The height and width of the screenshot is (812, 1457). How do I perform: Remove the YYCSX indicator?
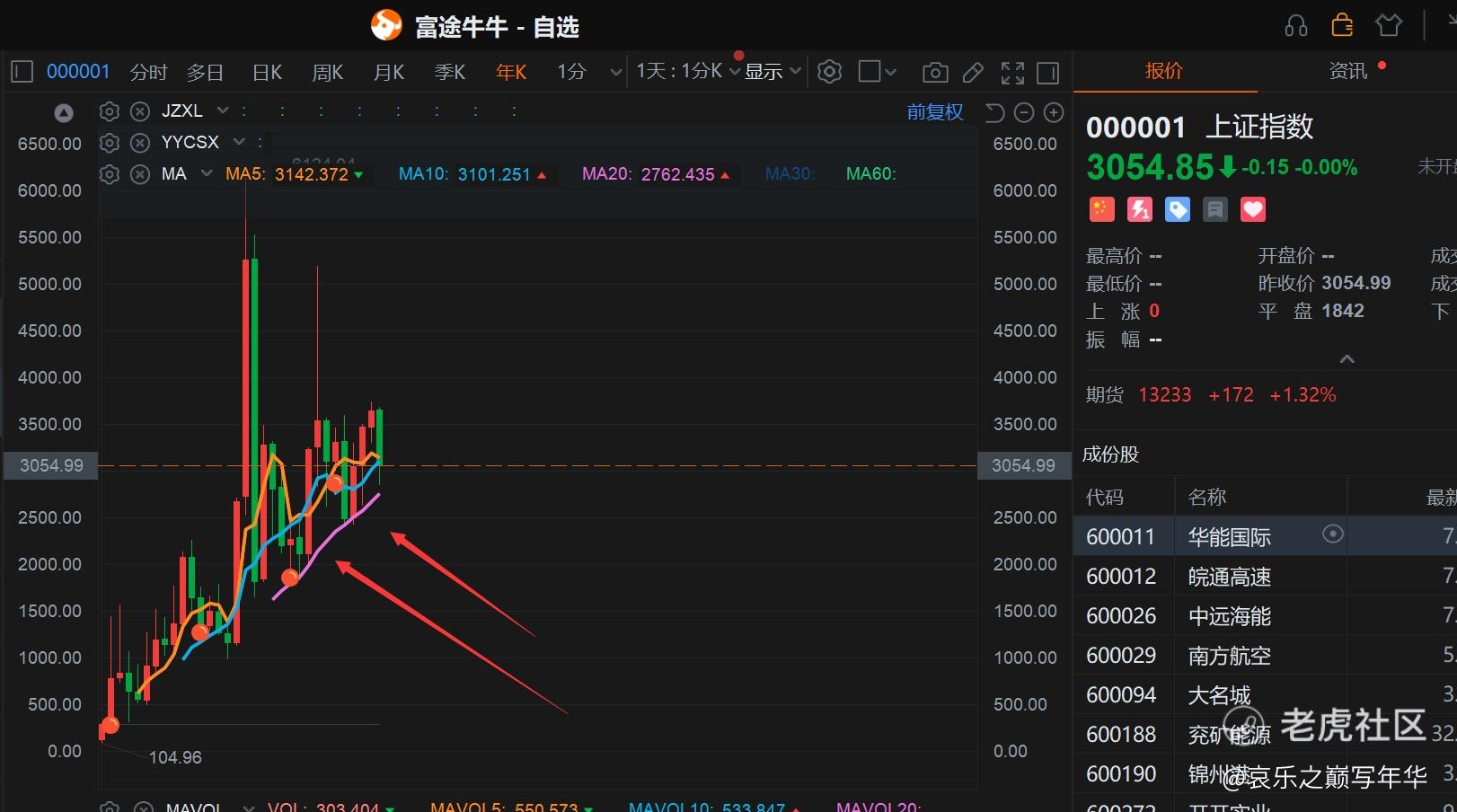coord(140,143)
